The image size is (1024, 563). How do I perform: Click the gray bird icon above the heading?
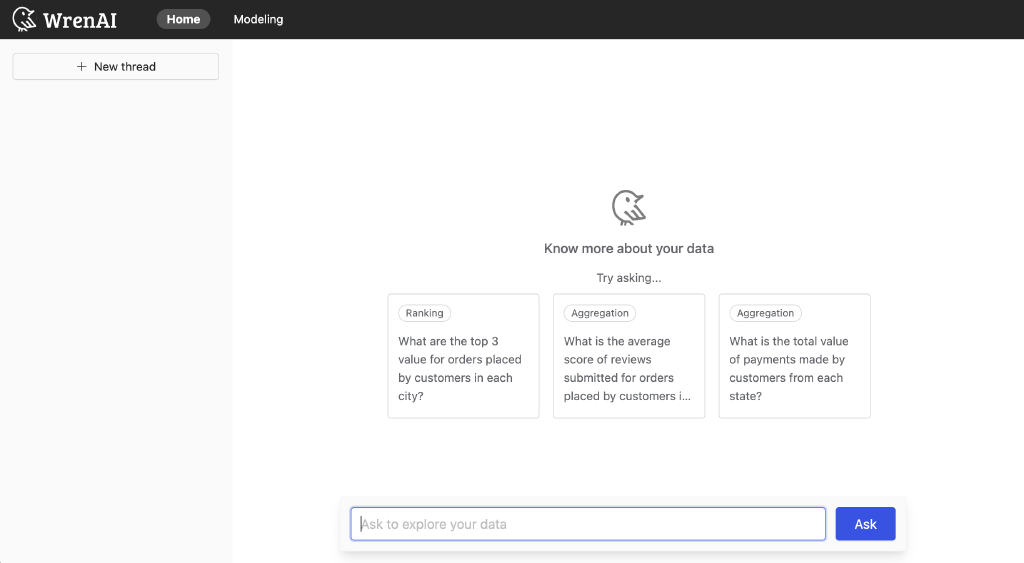click(x=628, y=207)
